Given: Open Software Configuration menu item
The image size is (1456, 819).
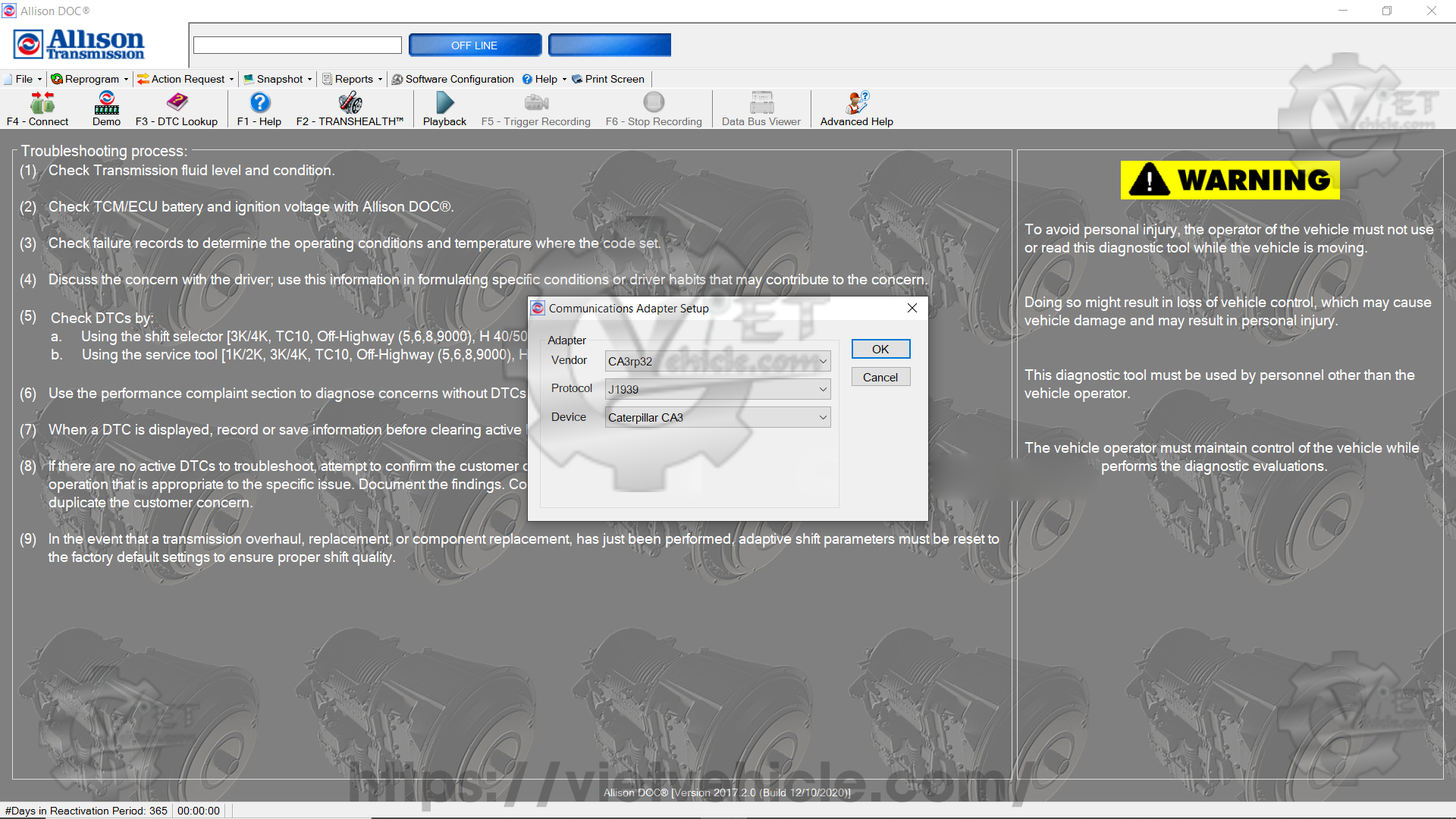Looking at the screenshot, I should point(453,79).
